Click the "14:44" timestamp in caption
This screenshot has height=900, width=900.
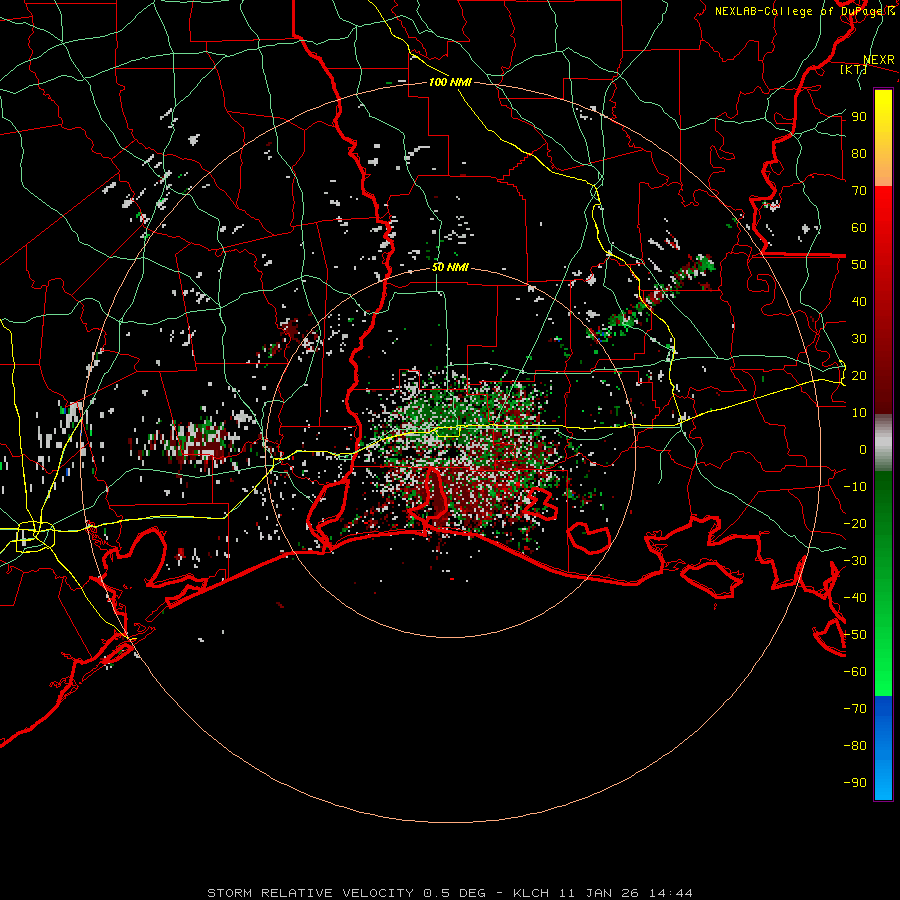[x=671, y=893]
